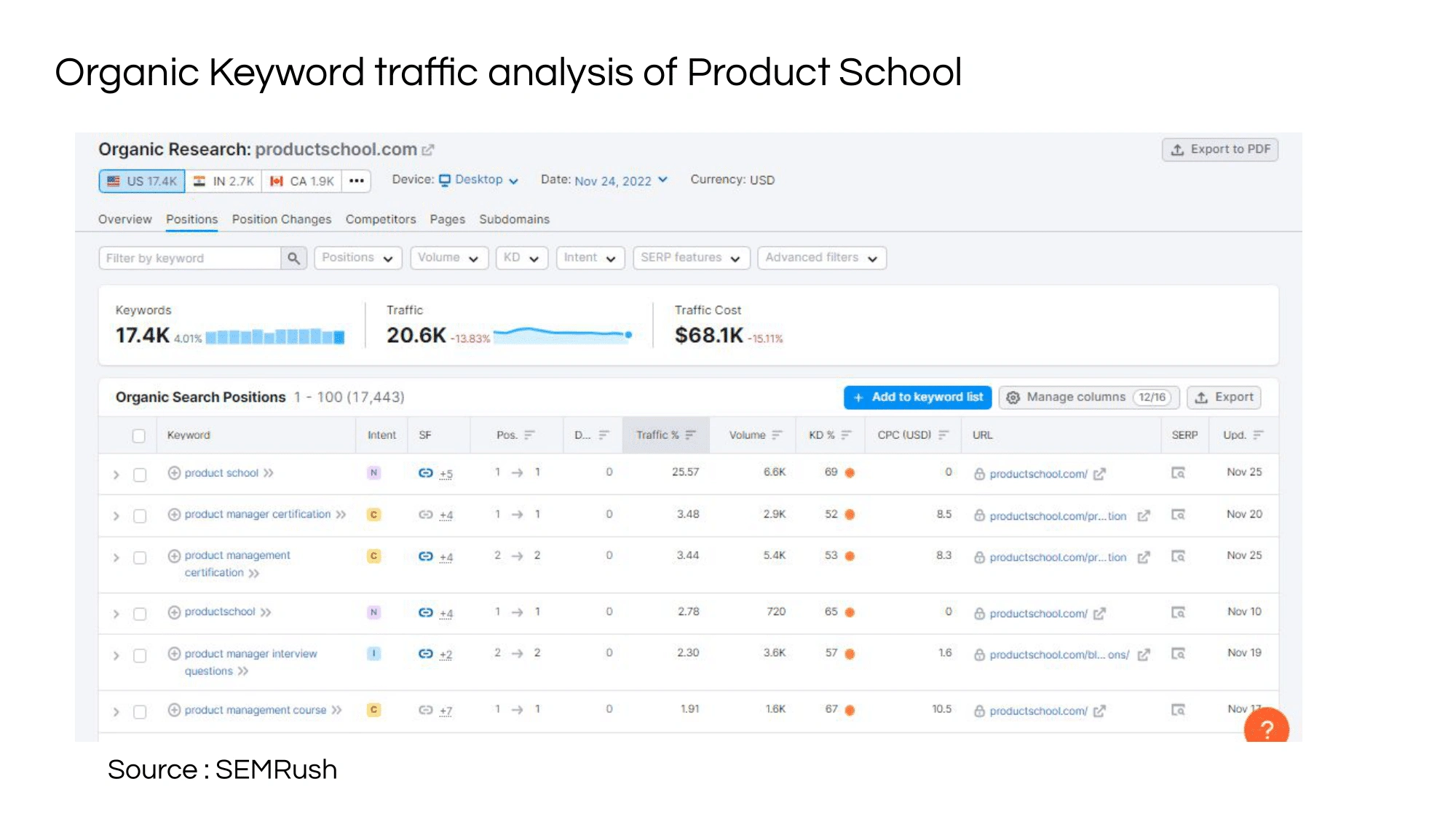
Task: Switch to the Subdomains tab
Action: pyautogui.click(x=514, y=219)
